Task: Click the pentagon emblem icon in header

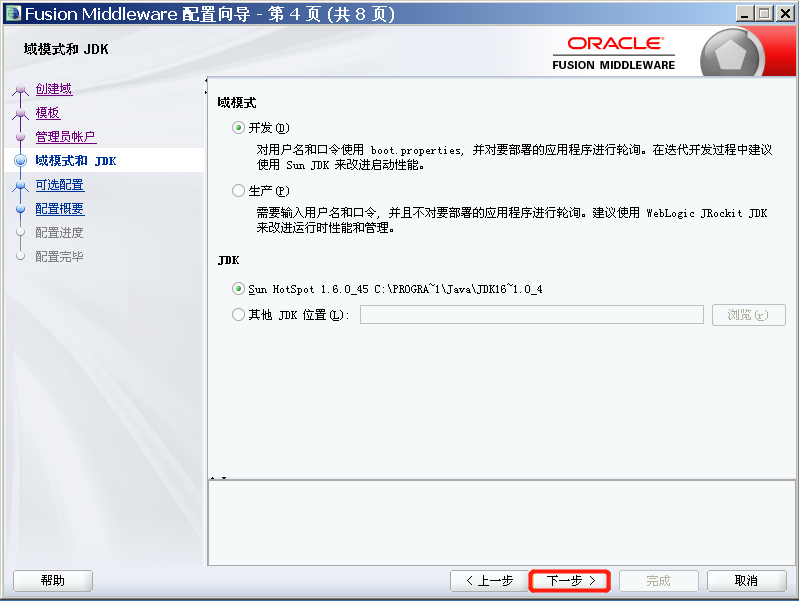Action: coord(731,54)
